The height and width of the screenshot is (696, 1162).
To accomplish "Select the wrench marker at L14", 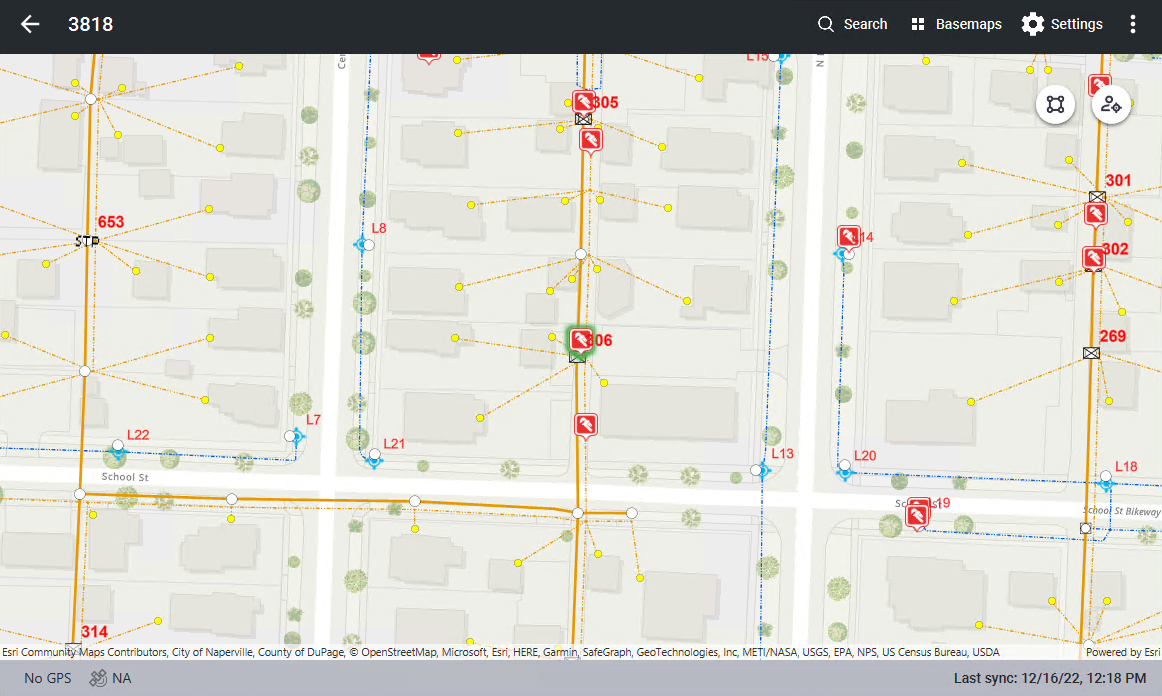I will click(848, 236).
